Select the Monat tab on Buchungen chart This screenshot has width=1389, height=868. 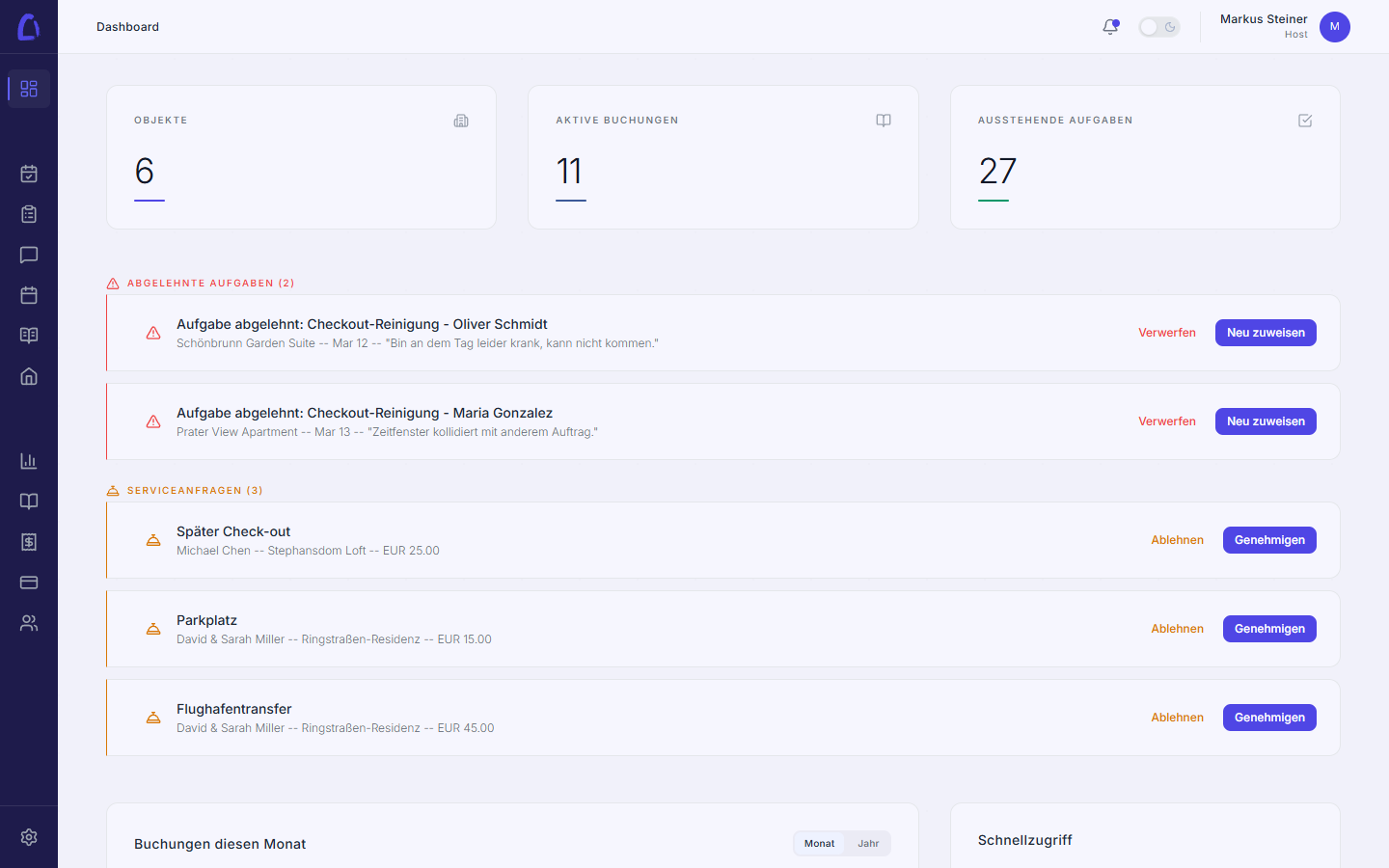pyautogui.click(x=818, y=843)
